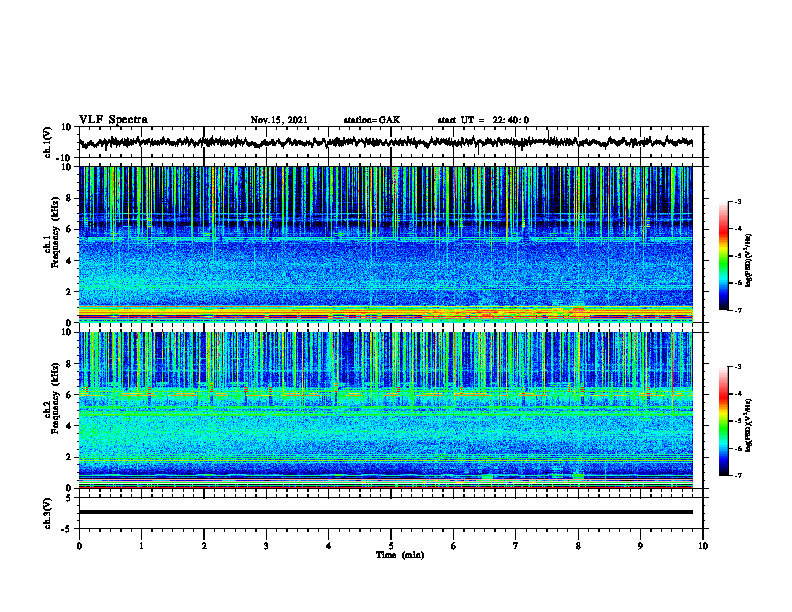
Task: Click the -7 label on the ch.2 color bar
Action: coord(737,475)
